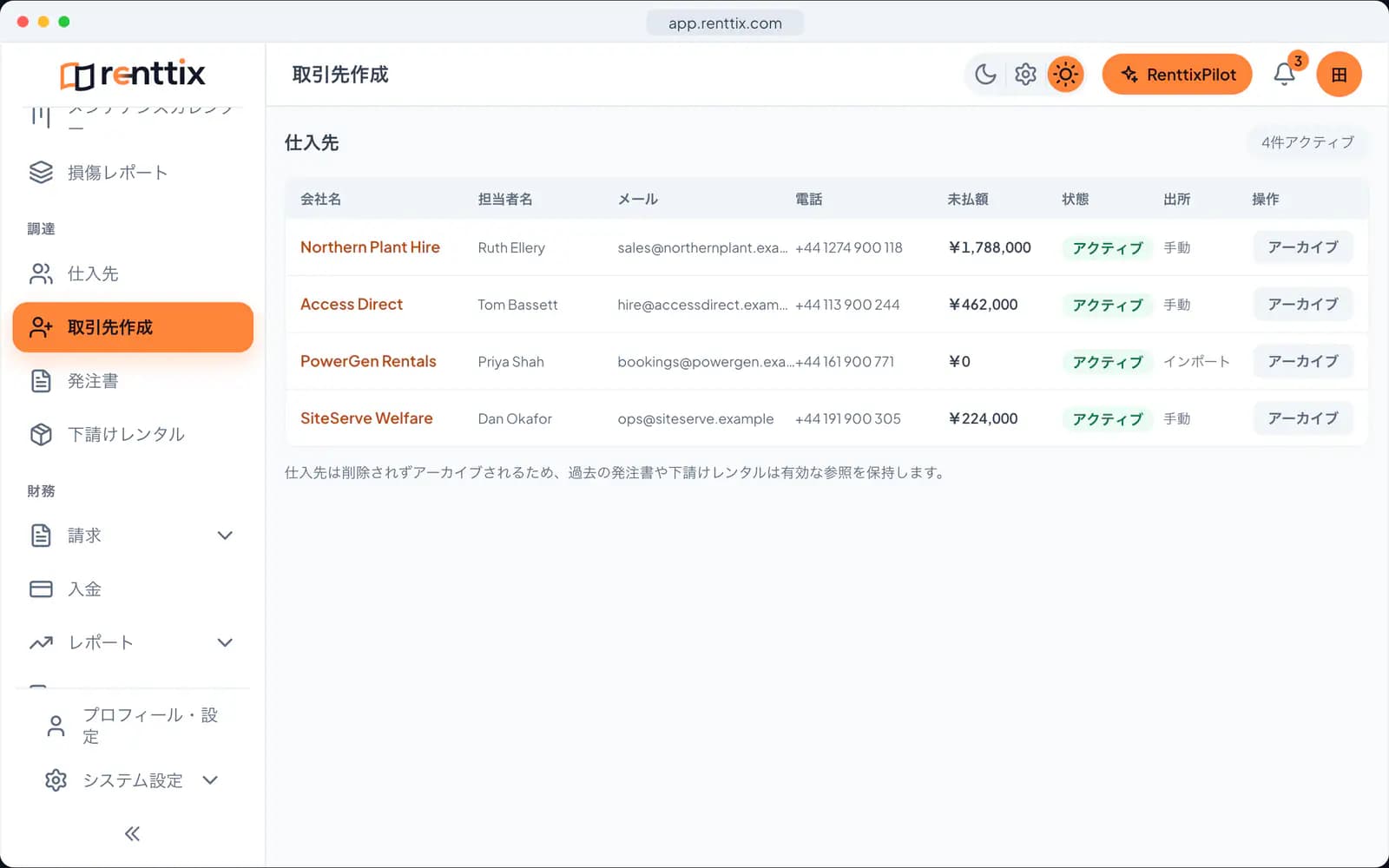Open SiteServe Welfare link
This screenshot has height=868, width=1389.
366,418
